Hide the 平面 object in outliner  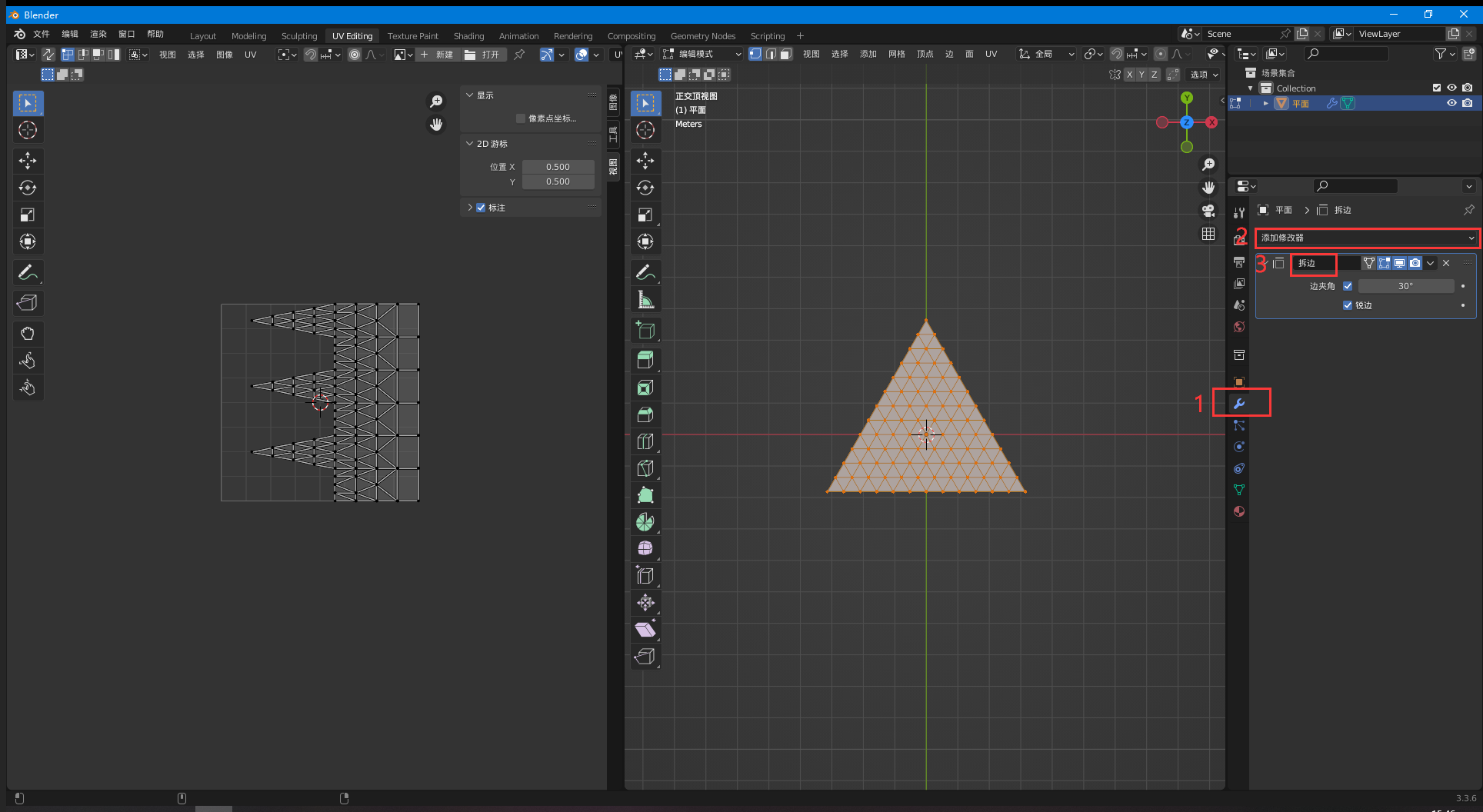pos(1451,103)
